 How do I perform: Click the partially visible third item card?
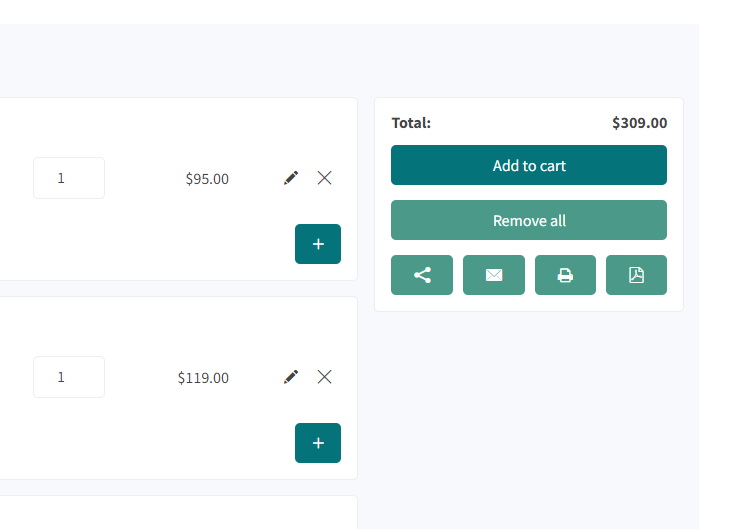click(x=178, y=512)
